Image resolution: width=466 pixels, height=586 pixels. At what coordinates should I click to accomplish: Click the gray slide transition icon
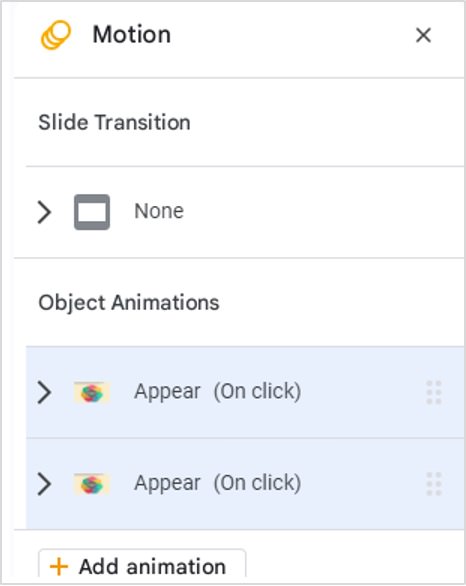click(92, 212)
